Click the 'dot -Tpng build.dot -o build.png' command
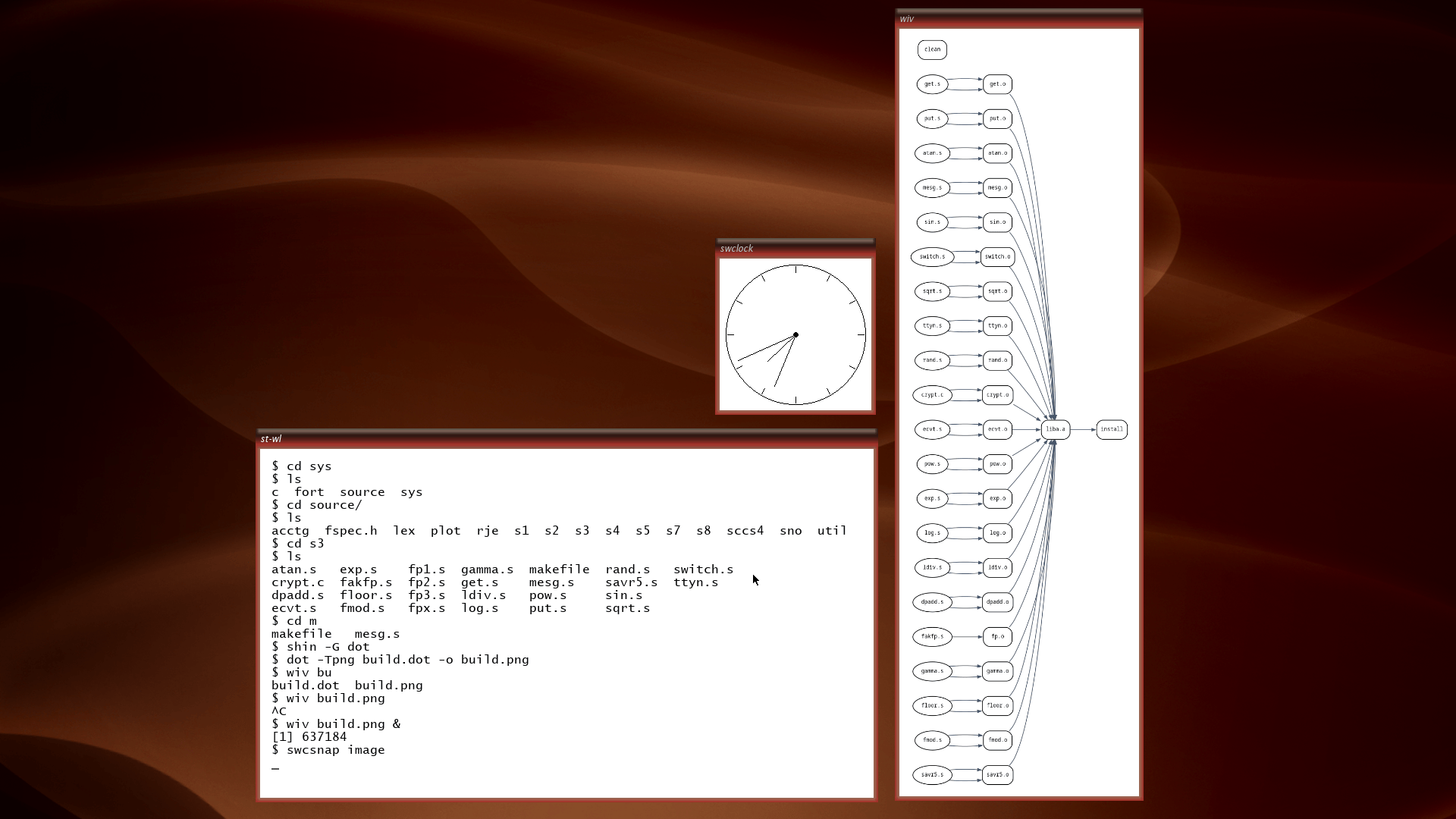1456x819 pixels. coord(408,660)
